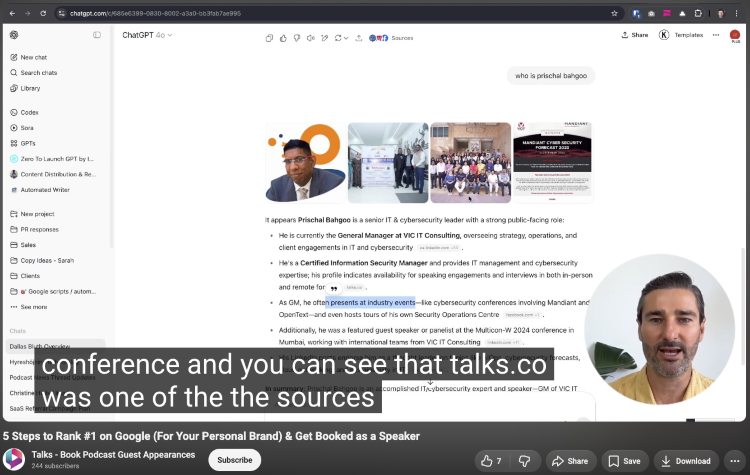
Task: Open the Library section
Action: (25, 88)
